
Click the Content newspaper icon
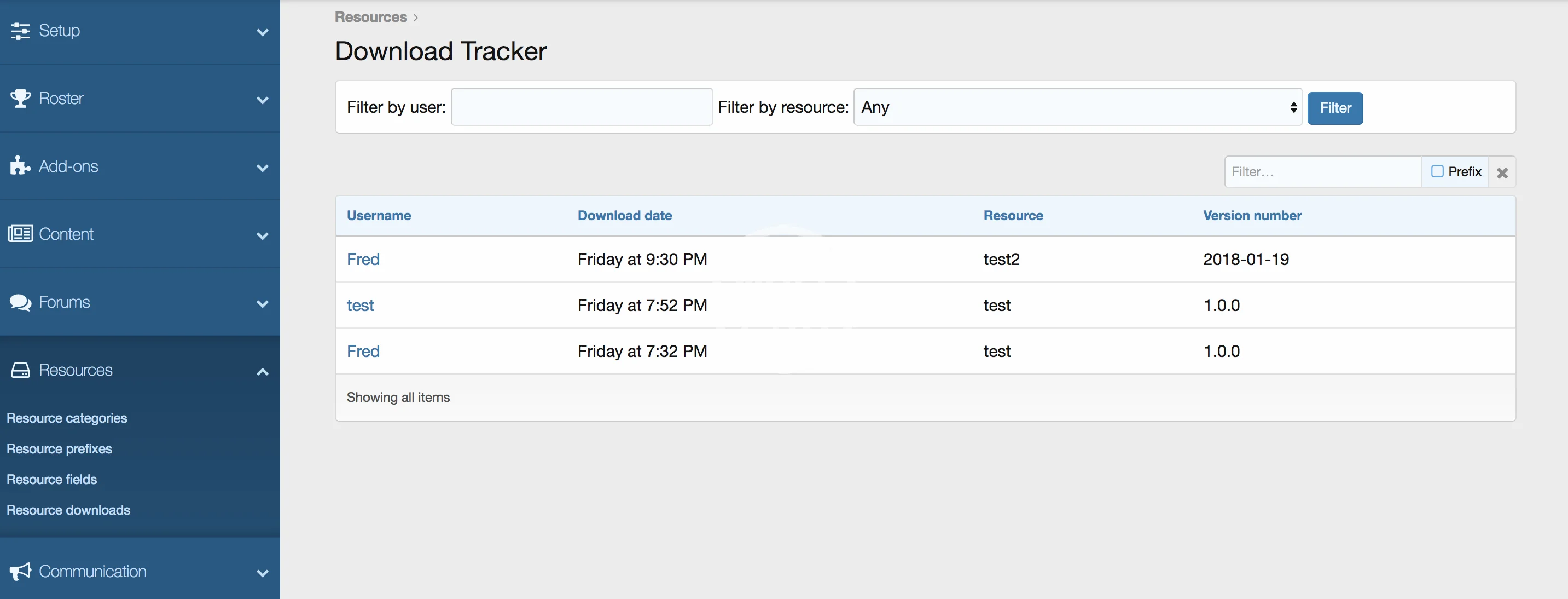click(x=20, y=234)
